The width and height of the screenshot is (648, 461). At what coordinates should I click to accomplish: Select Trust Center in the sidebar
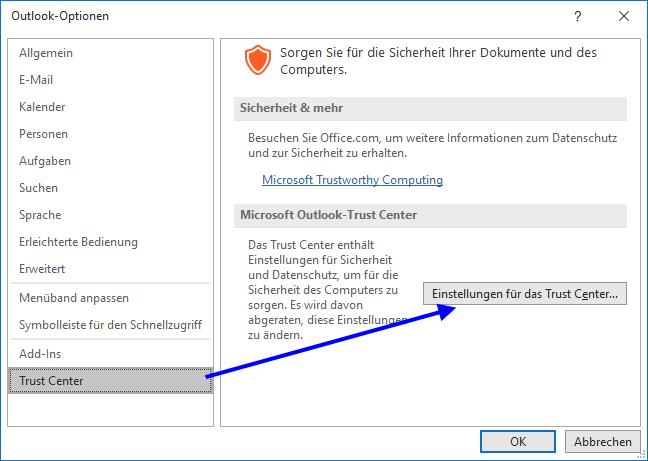pos(52,381)
